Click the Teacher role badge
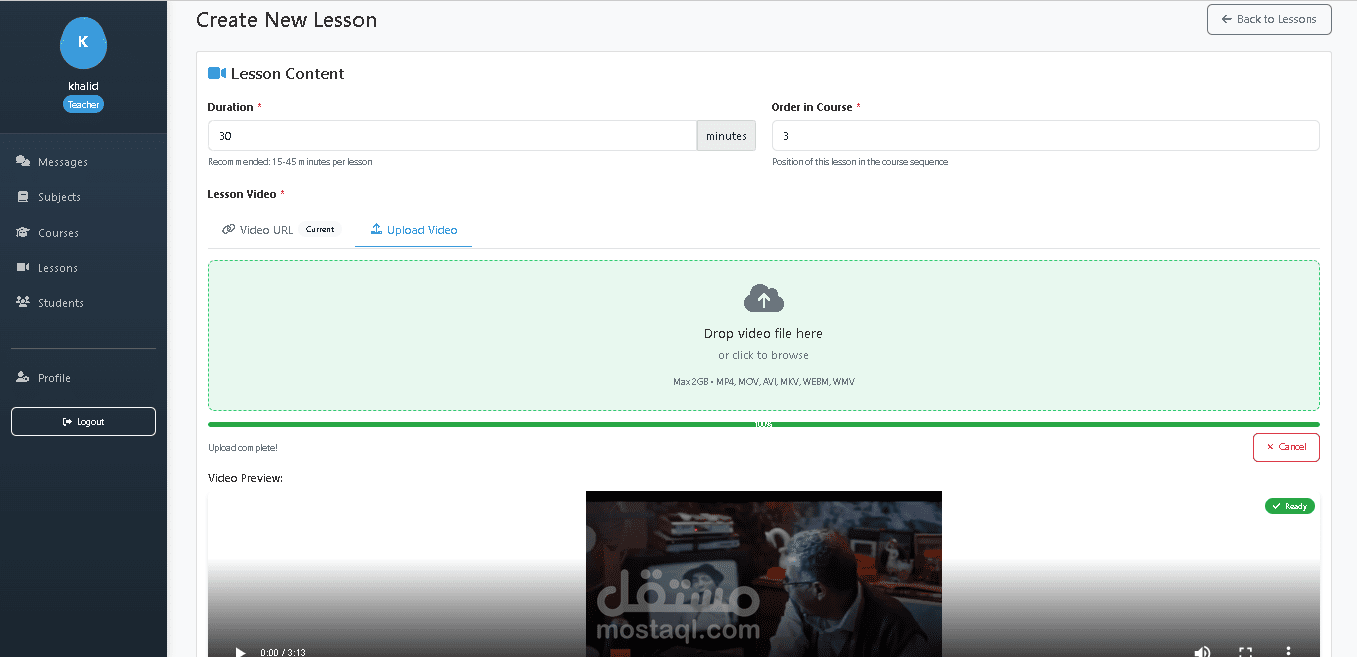 (83, 104)
